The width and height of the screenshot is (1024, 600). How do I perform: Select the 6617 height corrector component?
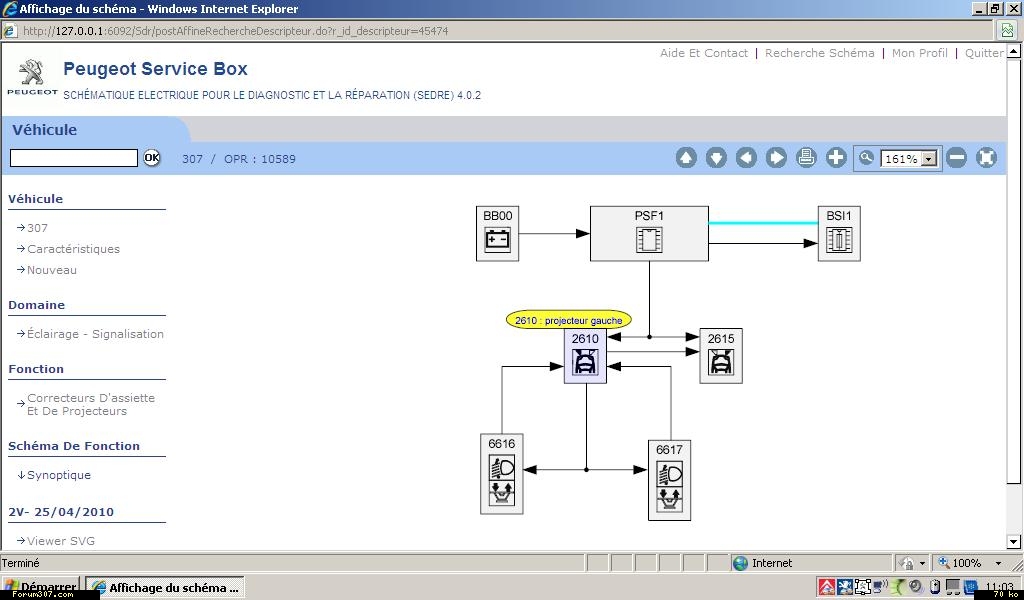pos(669,480)
